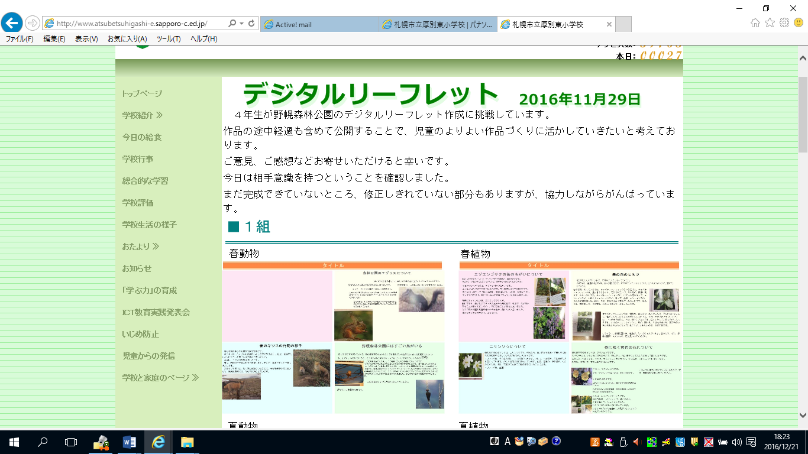
Task: Click the taskbar clock showing 18:23
Action: coord(782,442)
